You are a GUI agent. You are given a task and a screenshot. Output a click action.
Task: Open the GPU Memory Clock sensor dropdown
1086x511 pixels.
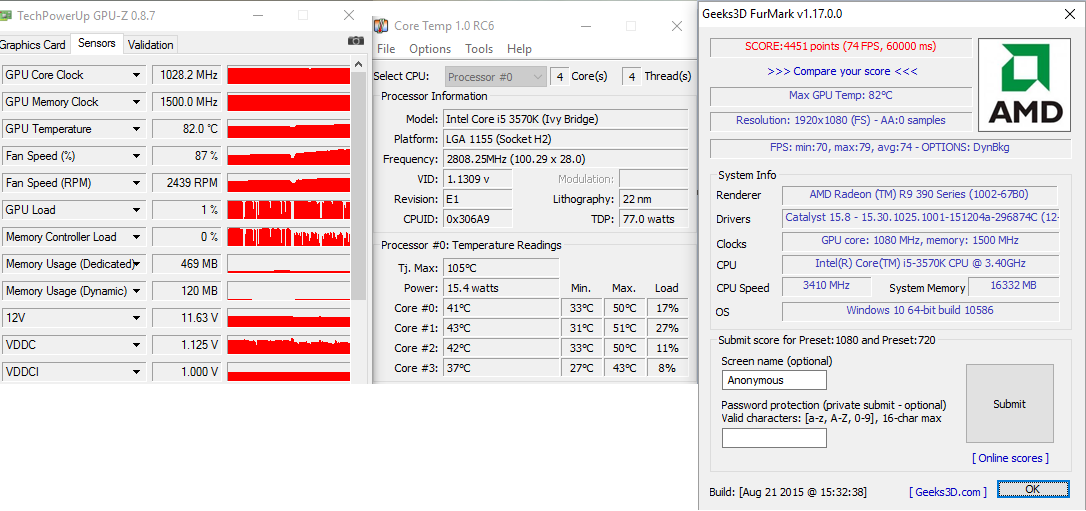click(x=137, y=102)
